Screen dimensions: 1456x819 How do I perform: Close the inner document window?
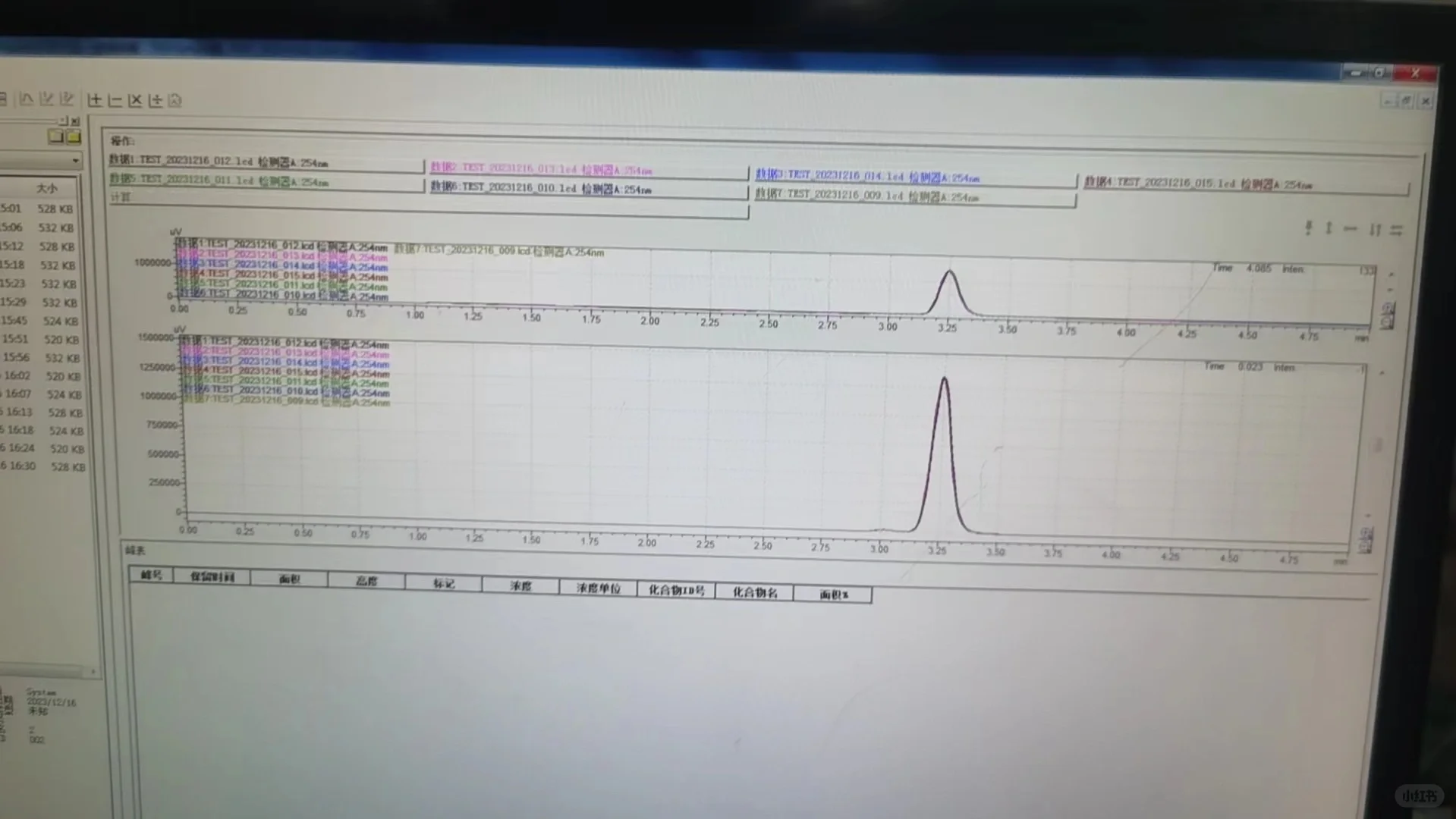(x=1425, y=101)
